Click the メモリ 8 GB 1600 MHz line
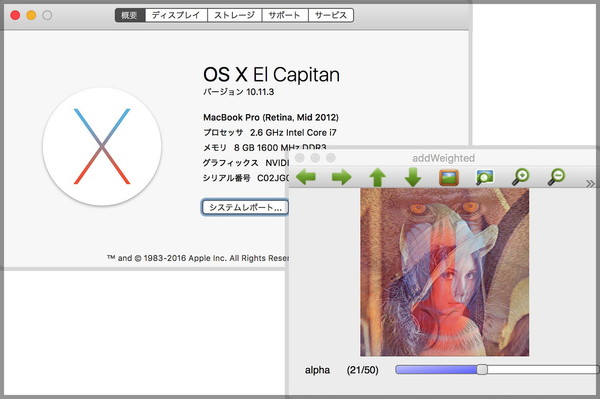 click(265, 148)
